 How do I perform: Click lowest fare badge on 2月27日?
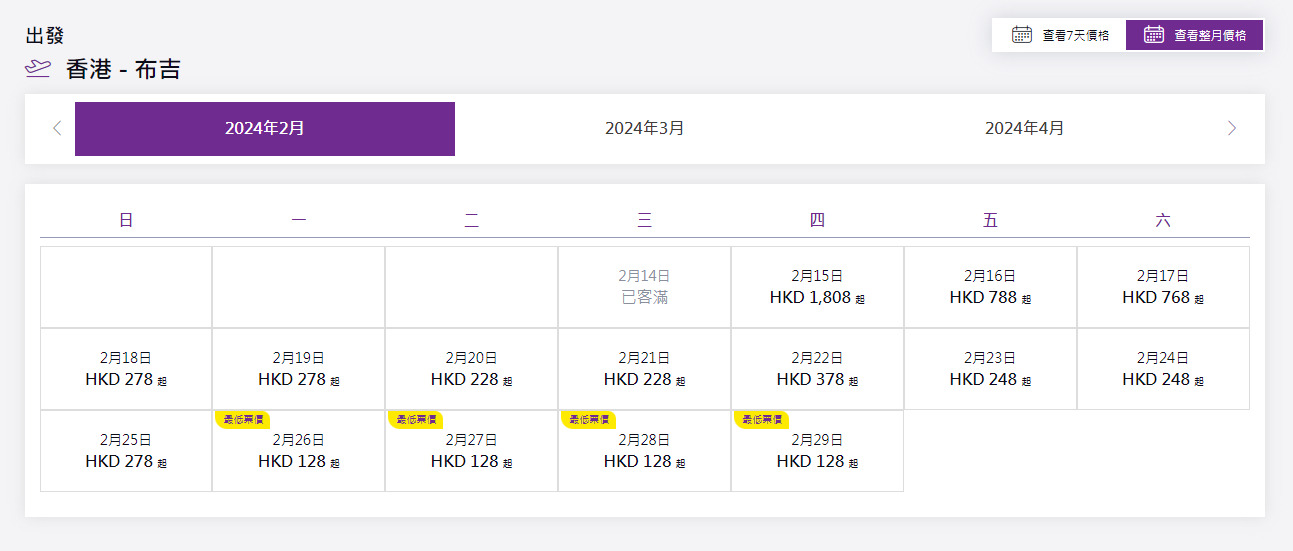point(415,420)
